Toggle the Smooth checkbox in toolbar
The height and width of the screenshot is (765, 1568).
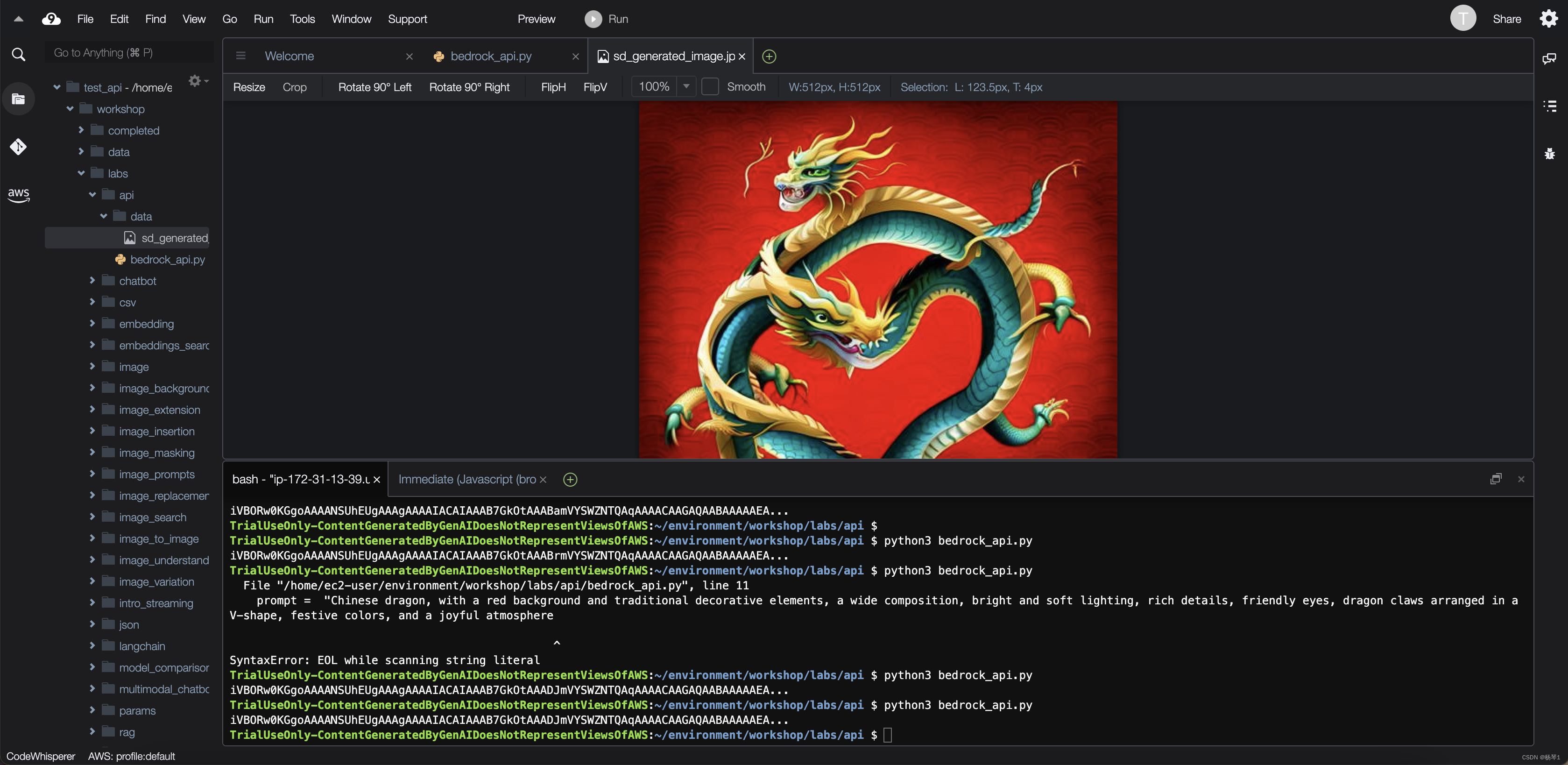711,87
